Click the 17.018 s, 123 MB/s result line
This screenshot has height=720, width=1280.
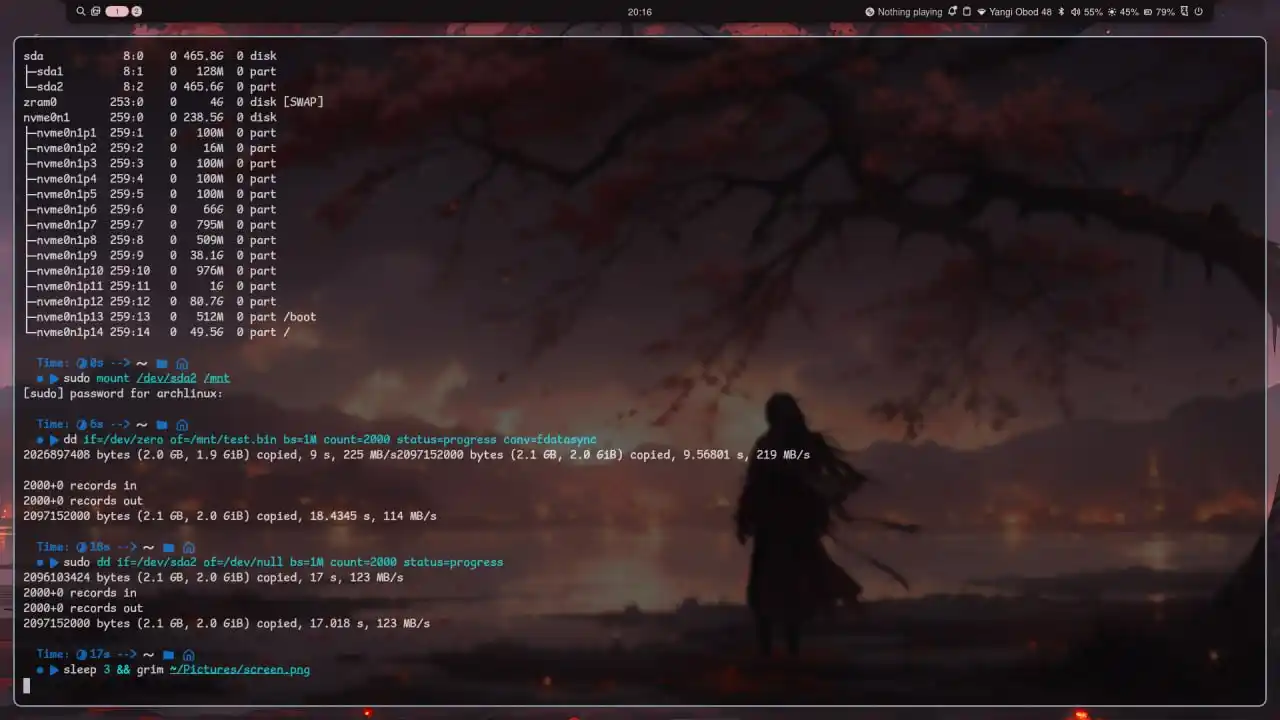(x=227, y=623)
